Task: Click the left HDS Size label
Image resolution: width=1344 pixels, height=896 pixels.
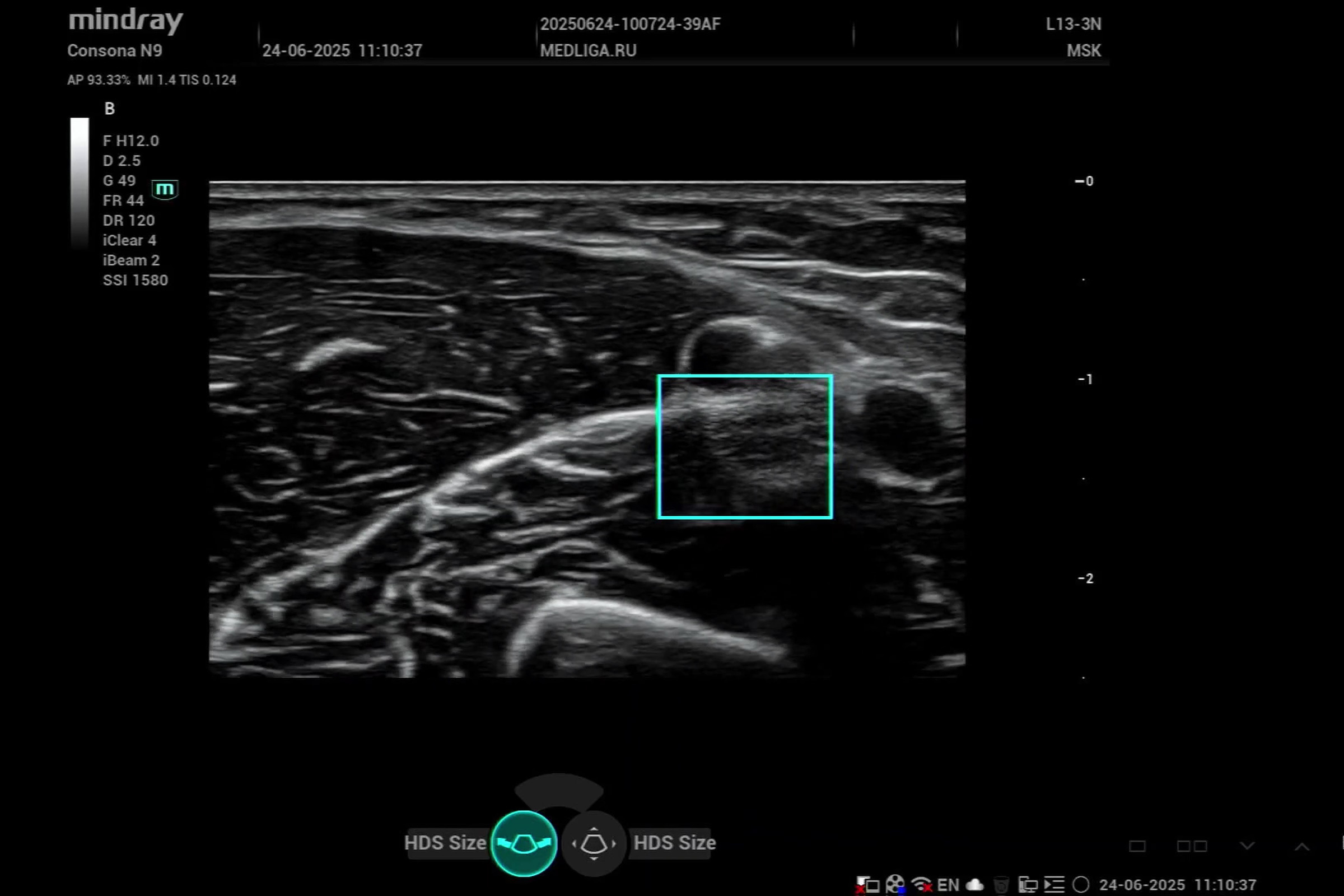Action: point(445,843)
